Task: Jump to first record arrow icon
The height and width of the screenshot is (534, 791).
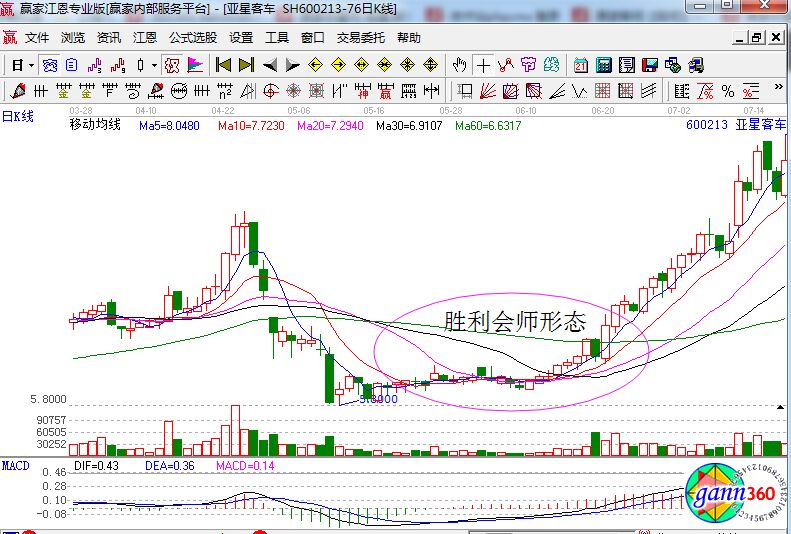Action: click(x=223, y=65)
